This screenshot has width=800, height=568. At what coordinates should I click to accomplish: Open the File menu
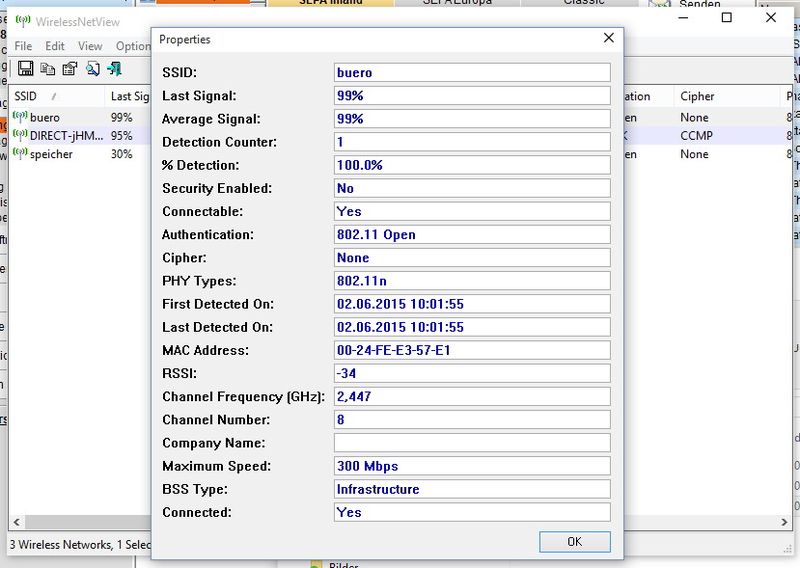[x=23, y=46]
